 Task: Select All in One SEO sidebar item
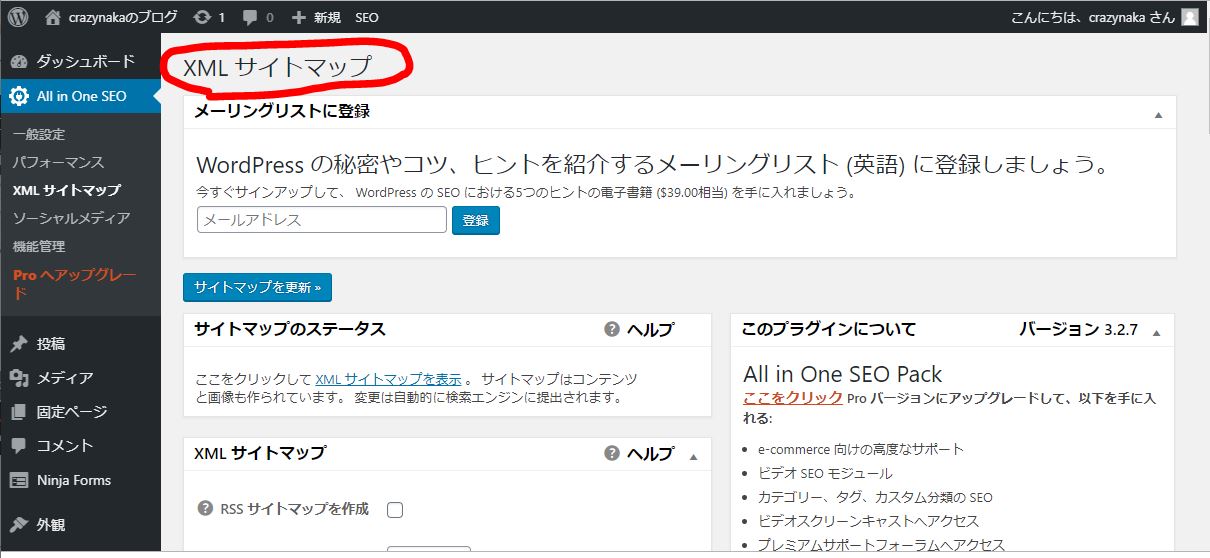click(80, 96)
